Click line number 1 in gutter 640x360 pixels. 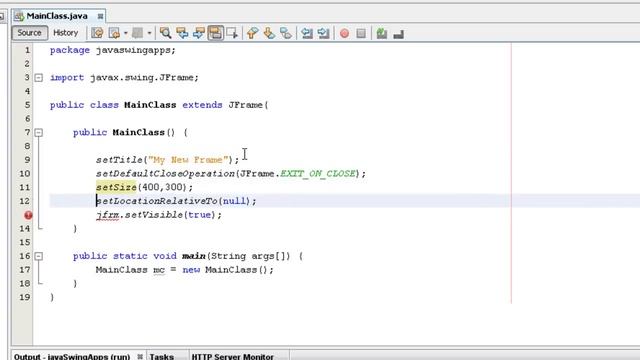pyautogui.click(x=27, y=50)
